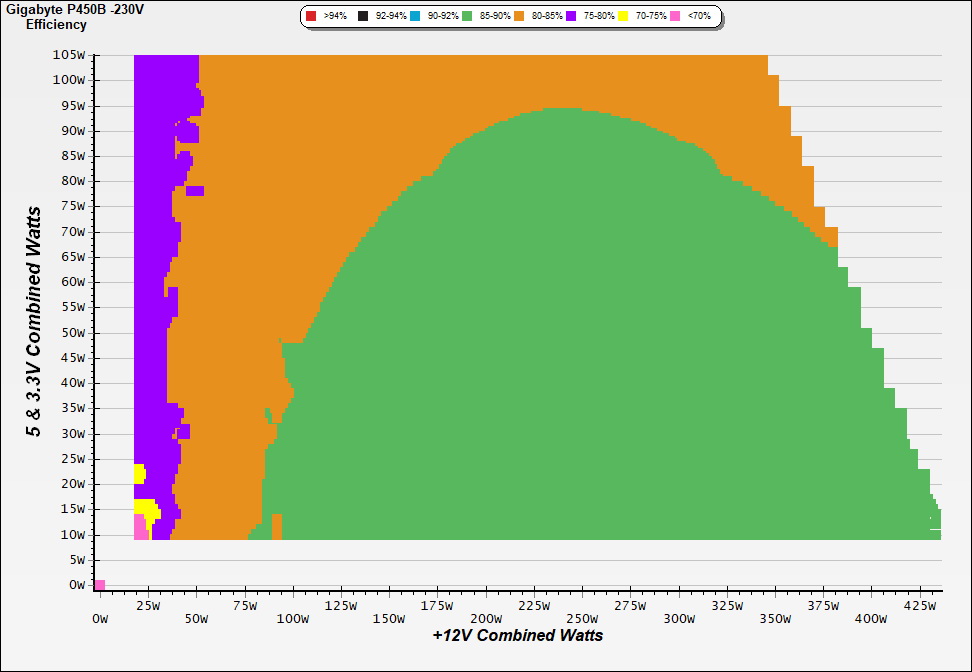Click the black 92-94% legend swatch
Image resolution: width=972 pixels, height=672 pixels.
pyautogui.click(x=363, y=17)
